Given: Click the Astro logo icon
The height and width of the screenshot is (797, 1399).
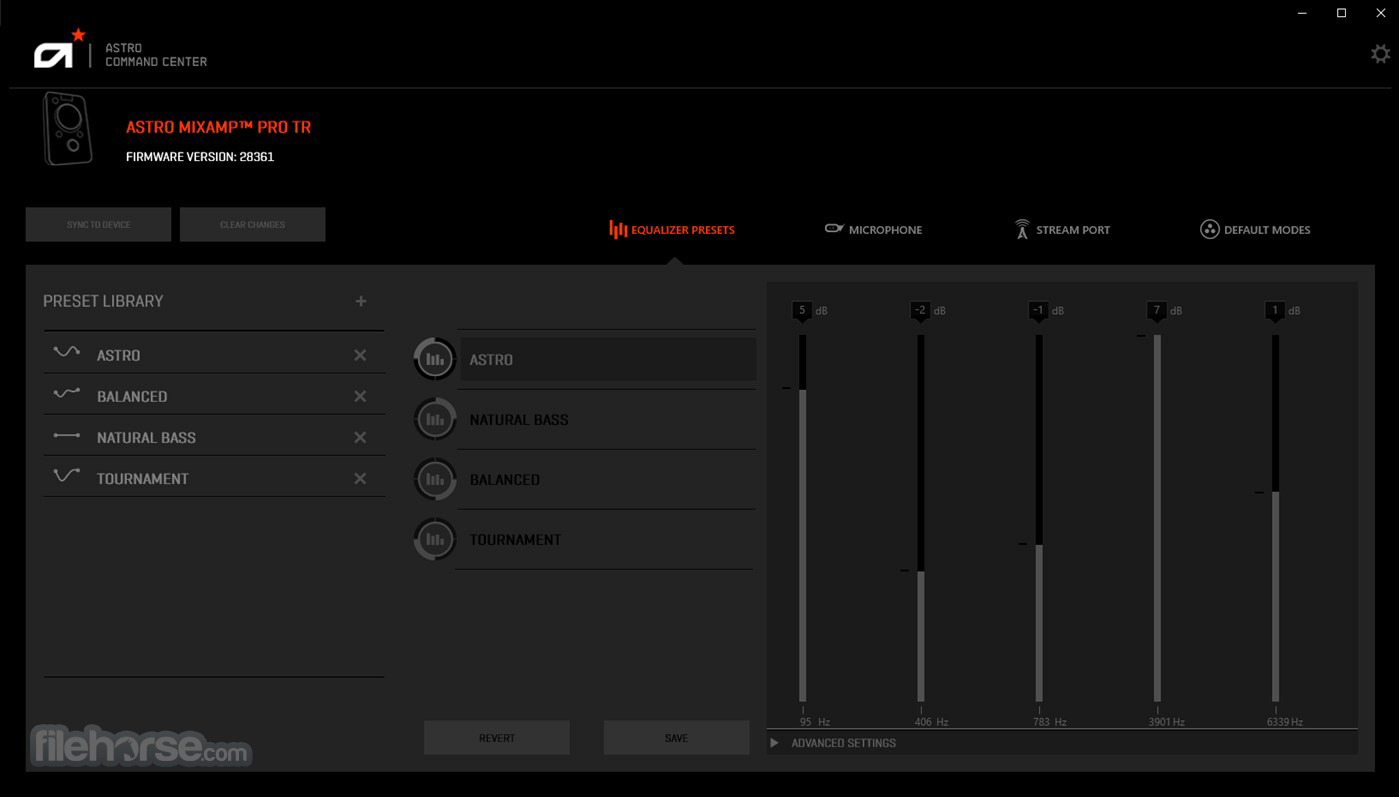Looking at the screenshot, I should pos(59,50).
